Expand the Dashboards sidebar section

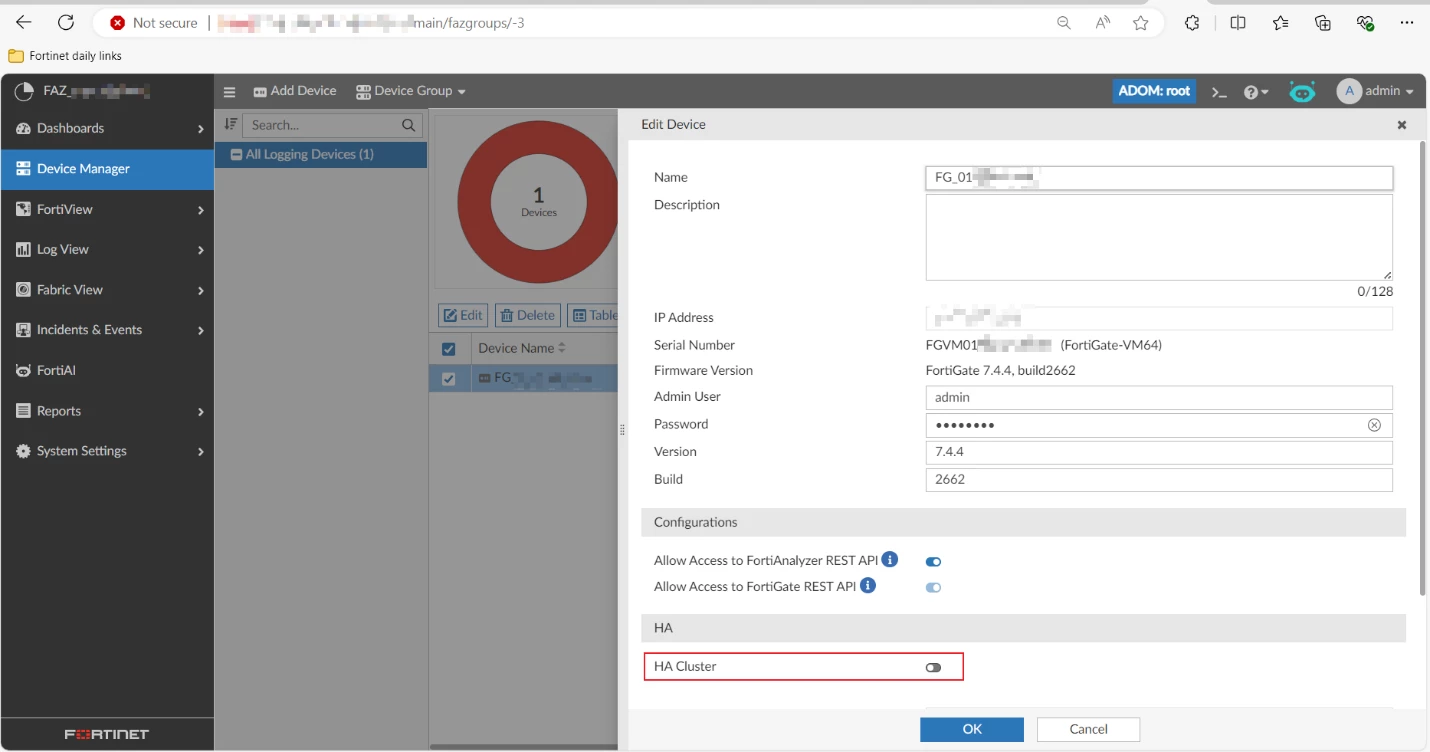pyautogui.click(x=107, y=128)
